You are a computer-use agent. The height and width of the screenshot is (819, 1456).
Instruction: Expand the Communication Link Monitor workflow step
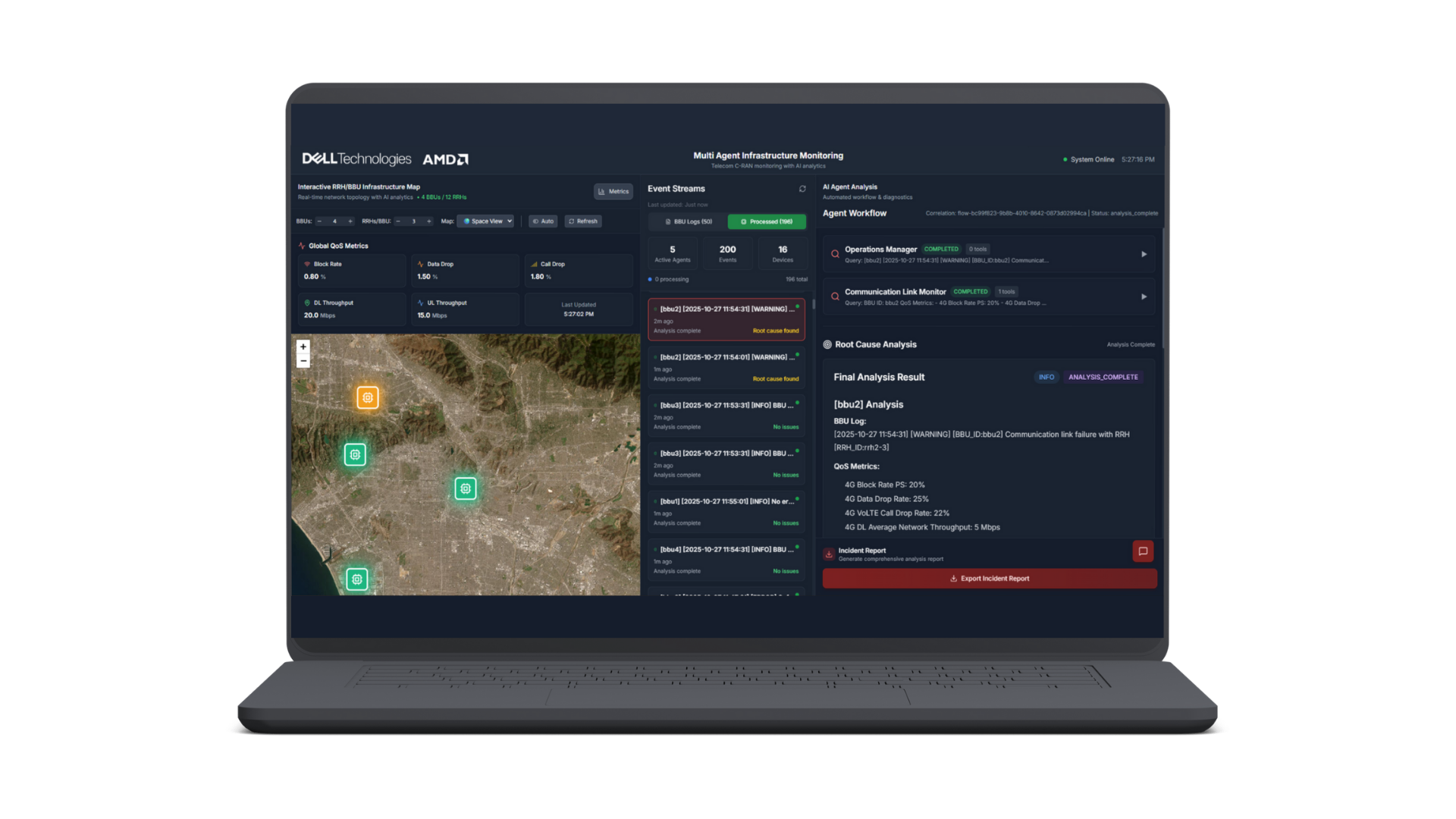(1144, 297)
